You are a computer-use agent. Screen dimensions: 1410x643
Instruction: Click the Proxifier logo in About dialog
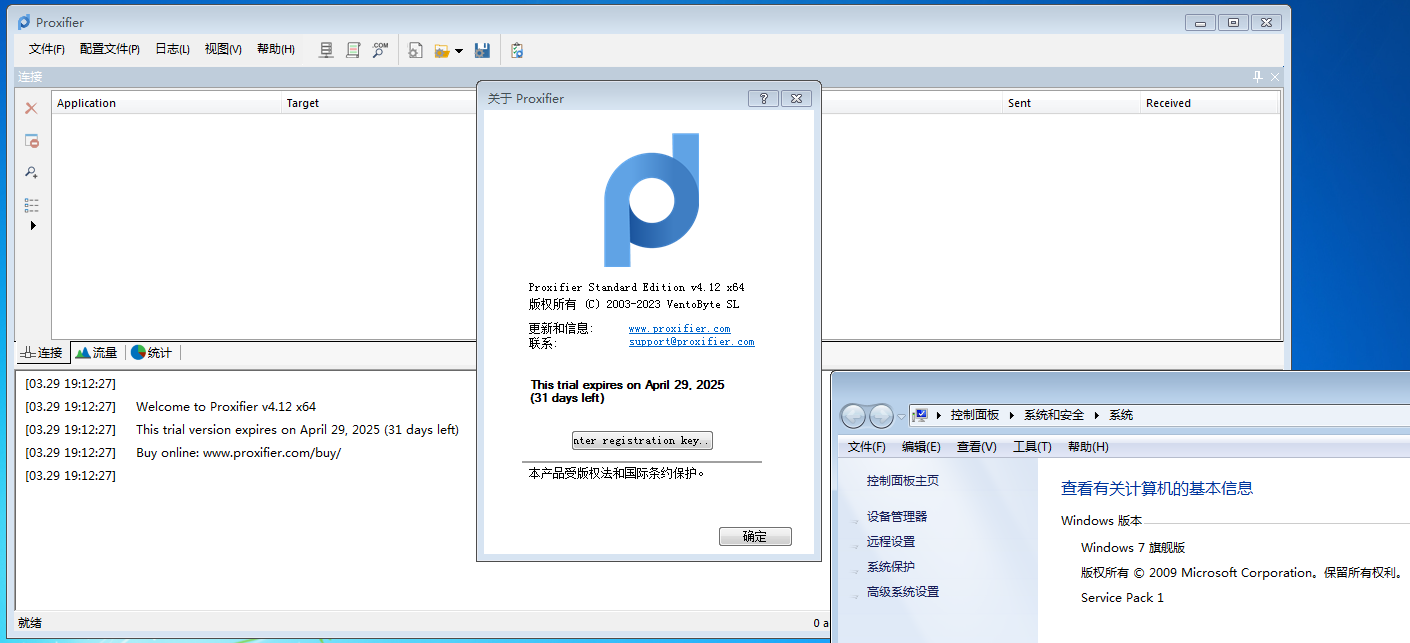point(651,200)
